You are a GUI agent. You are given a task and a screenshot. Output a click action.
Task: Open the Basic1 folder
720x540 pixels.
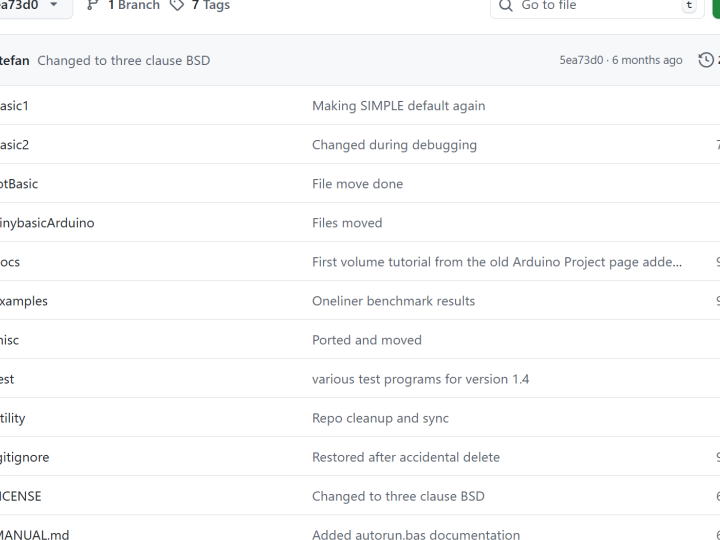(x=14, y=106)
